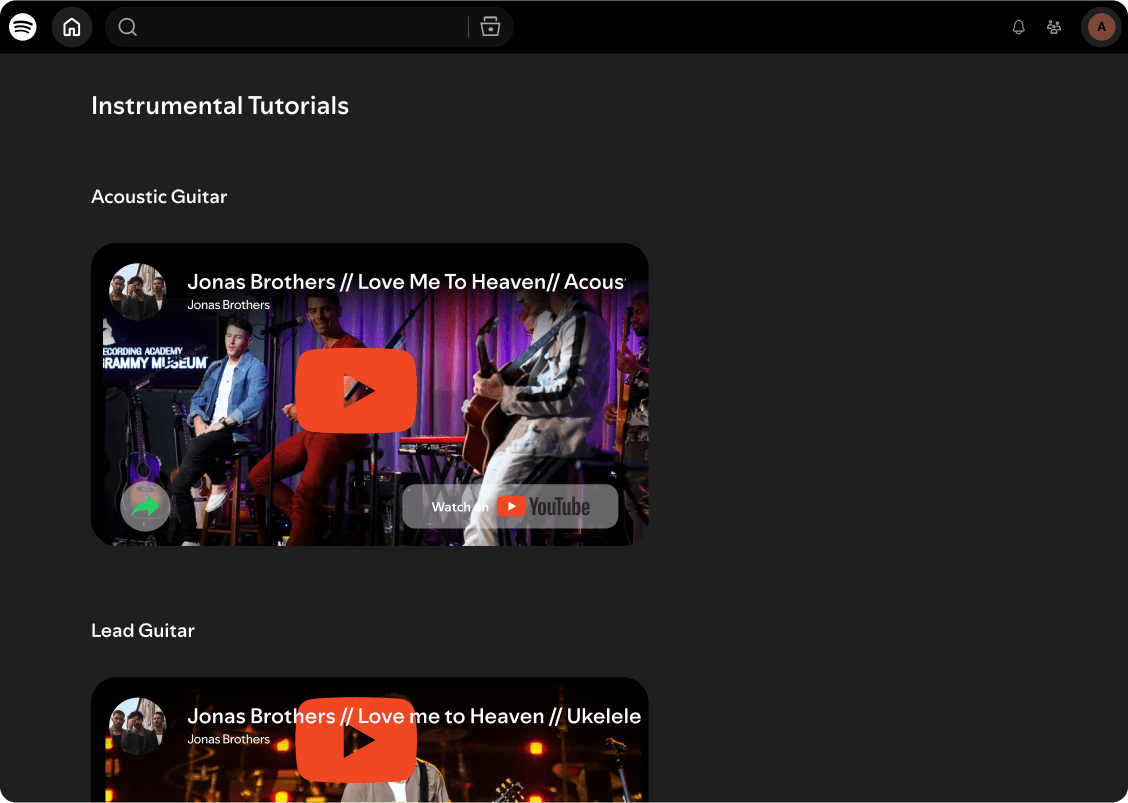Viewport: 1128px width, 803px height.
Task: Open Friend Activity people icon
Action: (x=1054, y=27)
